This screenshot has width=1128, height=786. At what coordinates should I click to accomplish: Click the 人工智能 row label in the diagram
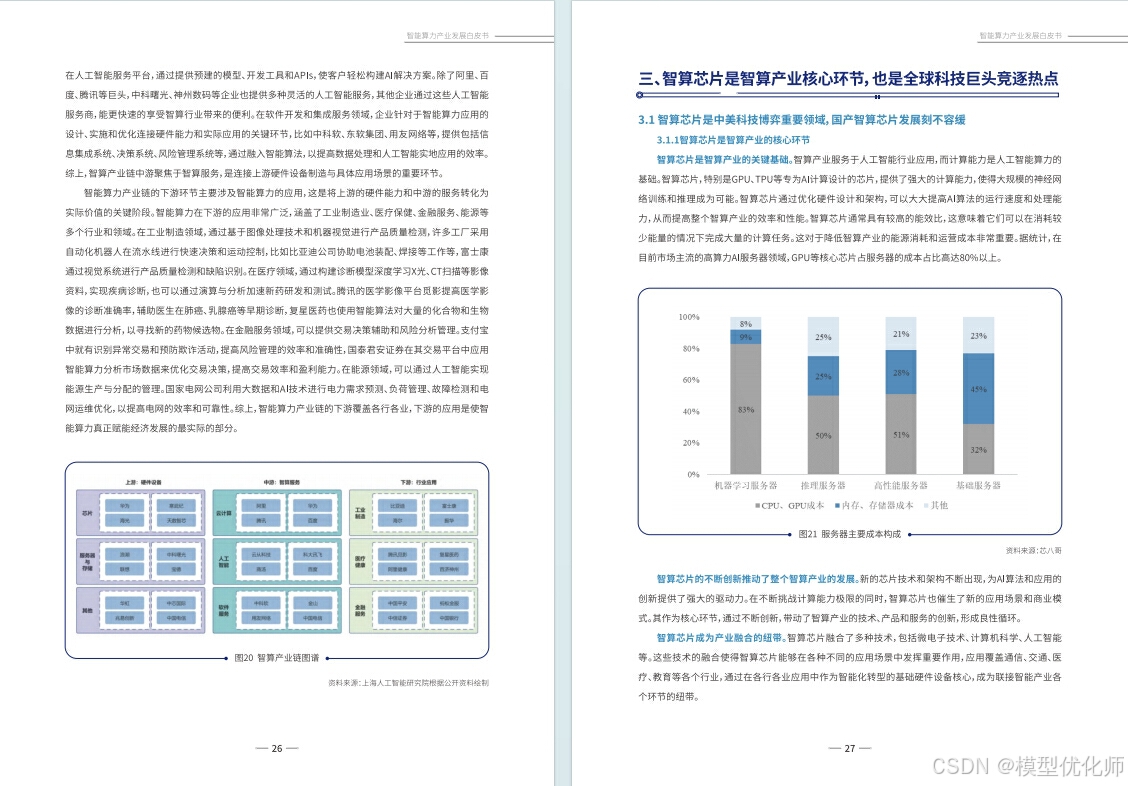224,562
